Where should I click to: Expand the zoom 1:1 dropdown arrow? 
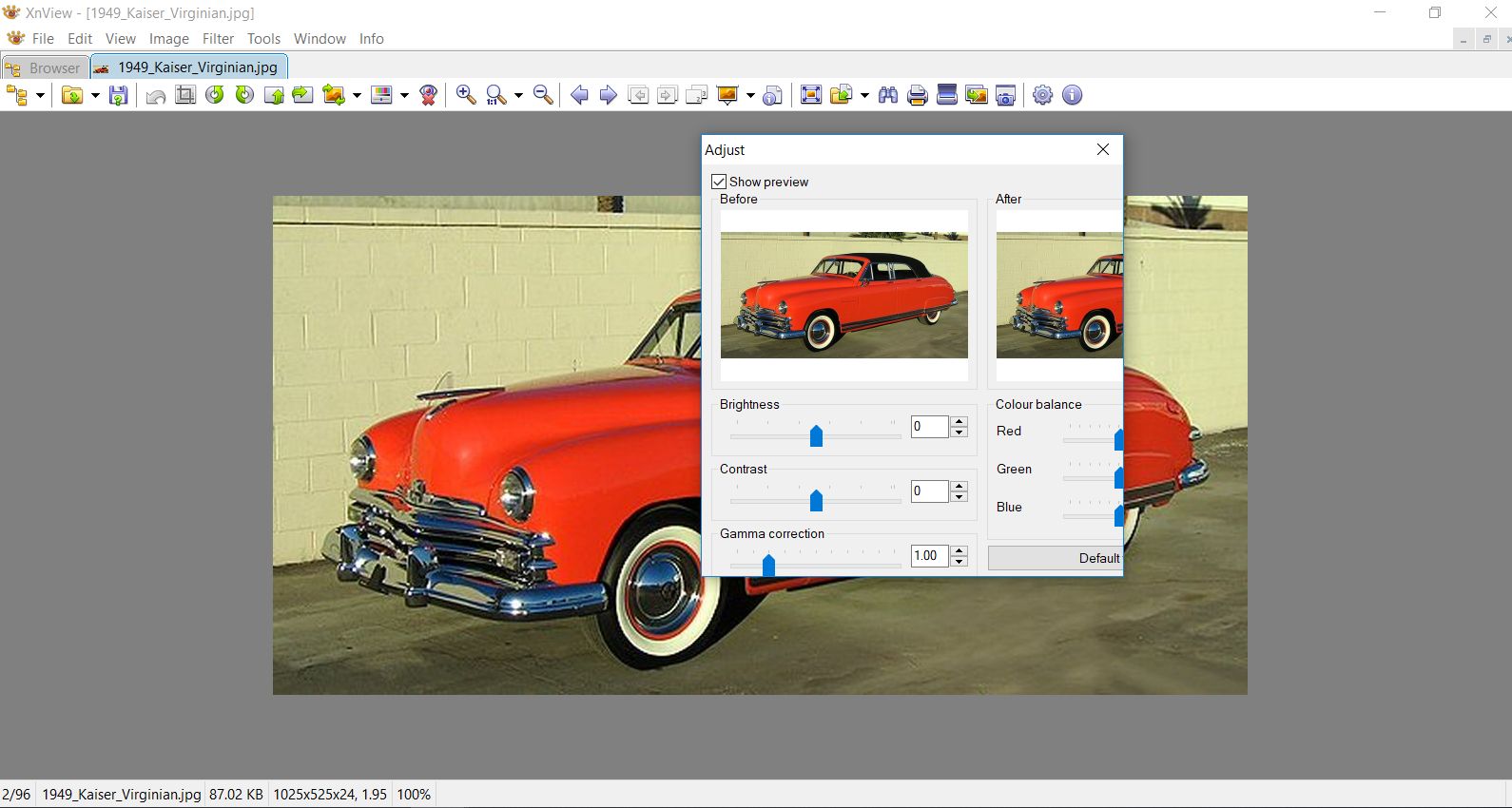[x=518, y=95]
